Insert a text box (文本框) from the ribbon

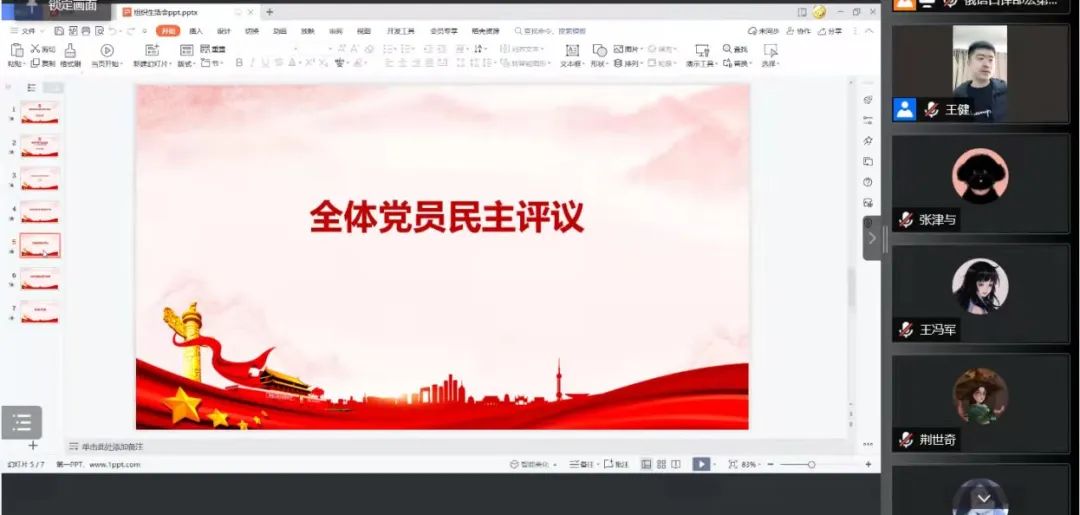click(x=571, y=51)
